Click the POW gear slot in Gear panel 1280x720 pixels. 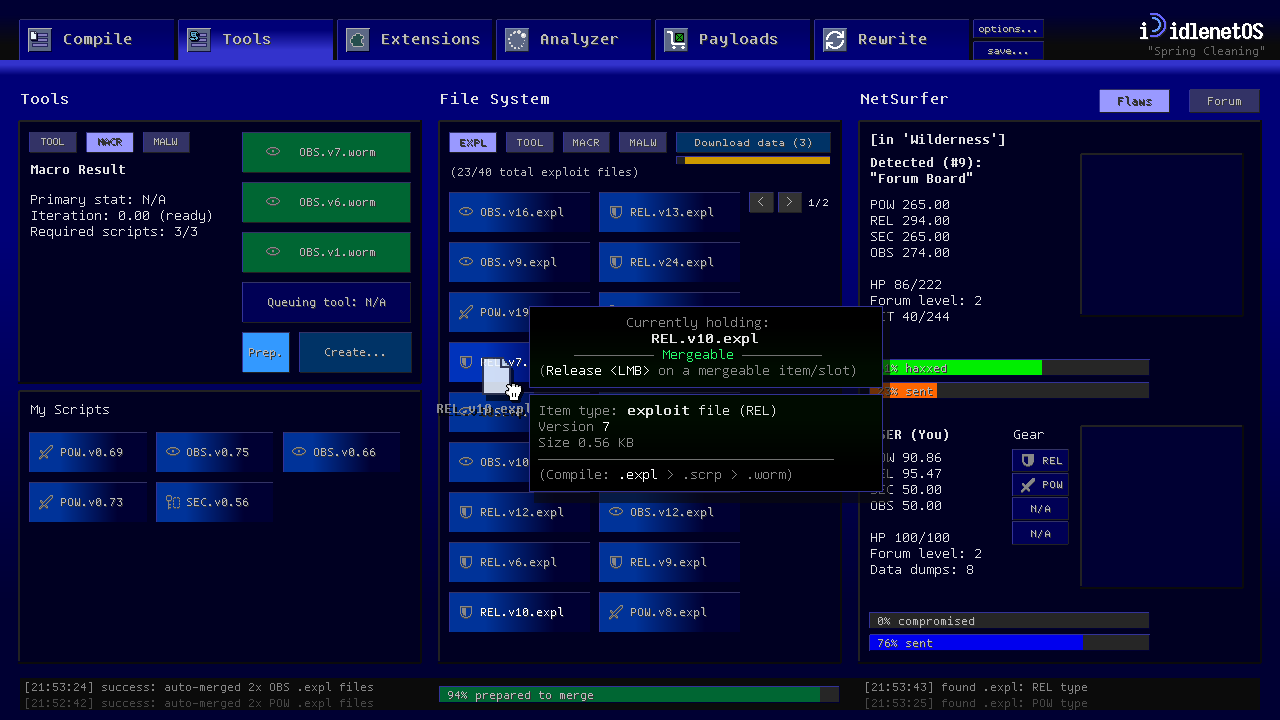click(1040, 485)
